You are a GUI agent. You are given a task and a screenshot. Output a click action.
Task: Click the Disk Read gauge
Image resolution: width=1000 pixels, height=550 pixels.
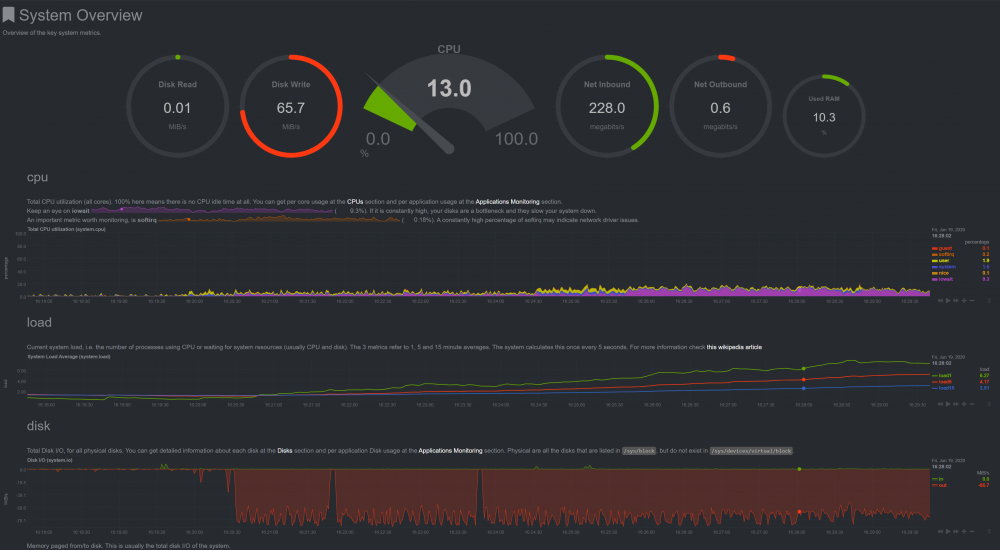[177, 106]
